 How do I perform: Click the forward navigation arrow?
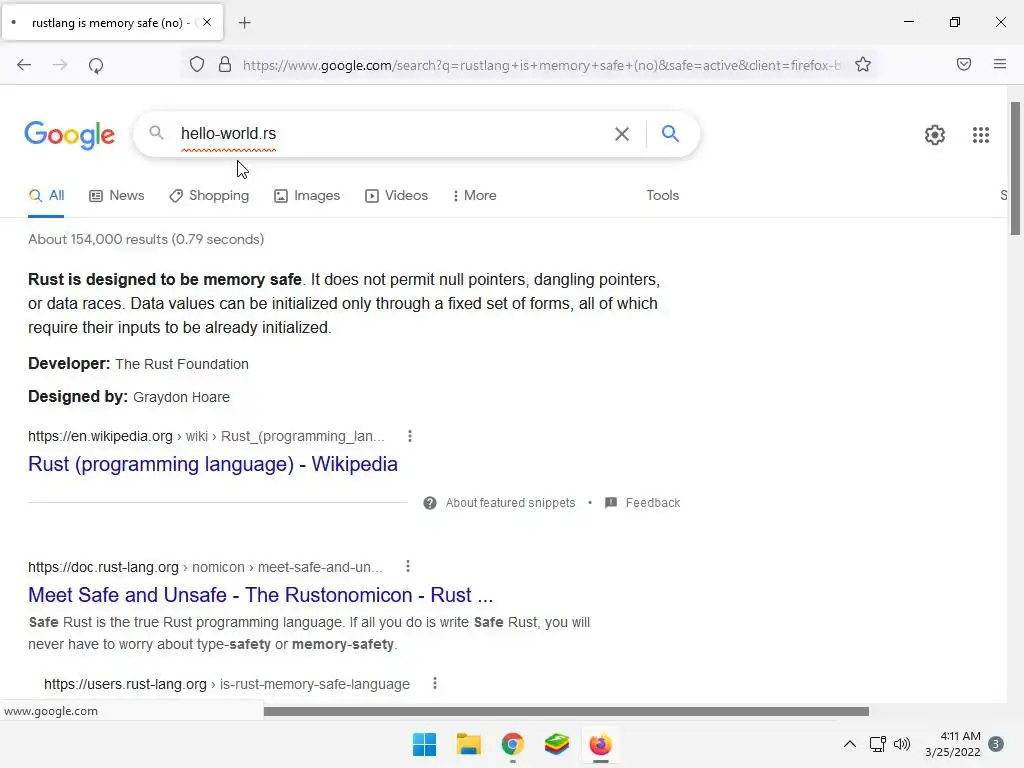pyautogui.click(x=60, y=65)
